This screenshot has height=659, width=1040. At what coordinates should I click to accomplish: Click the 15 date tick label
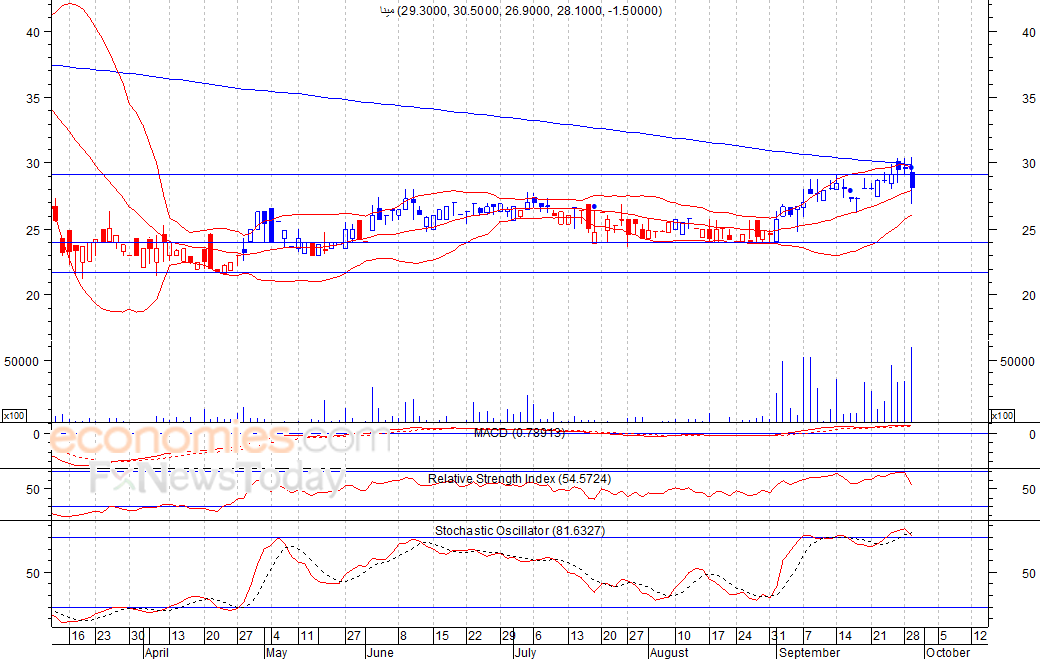click(x=442, y=636)
